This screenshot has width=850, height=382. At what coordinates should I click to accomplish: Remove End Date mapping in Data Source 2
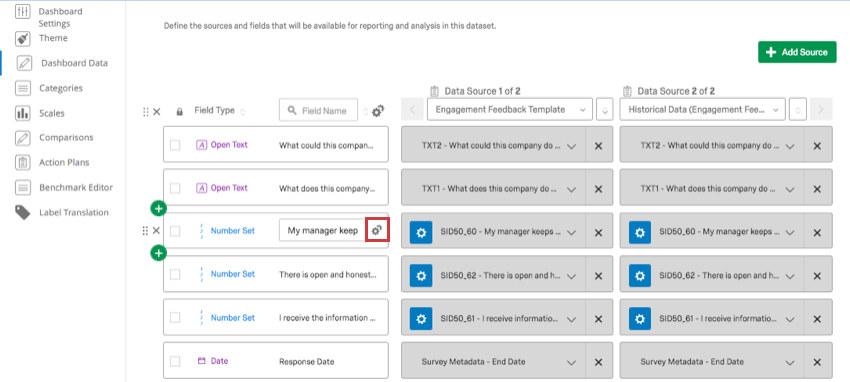click(x=817, y=362)
